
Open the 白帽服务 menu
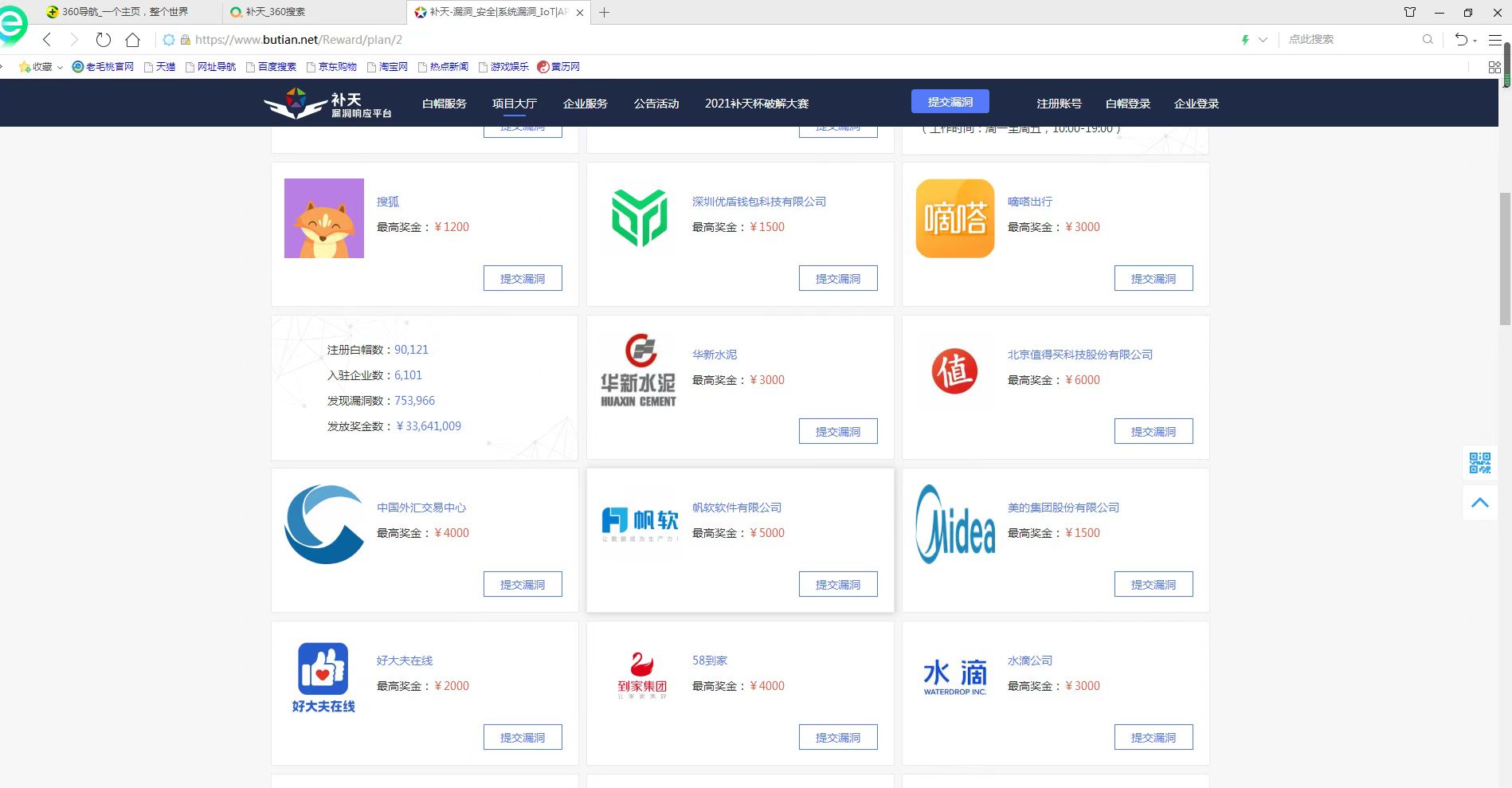(444, 104)
